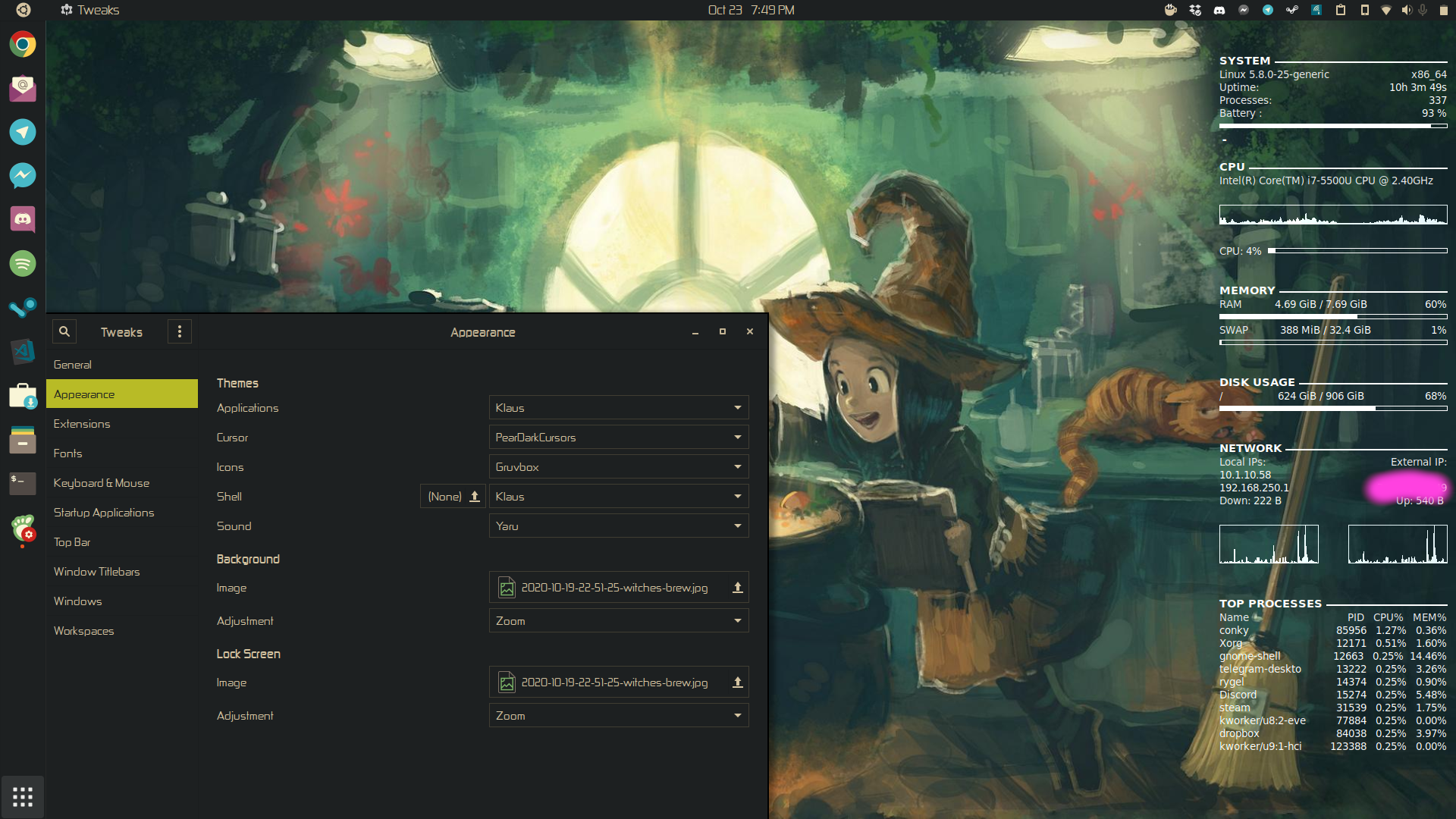This screenshot has width=1456, height=819.
Task: Expand Sound theme dropdown showing Yaru
Action: coord(619,526)
